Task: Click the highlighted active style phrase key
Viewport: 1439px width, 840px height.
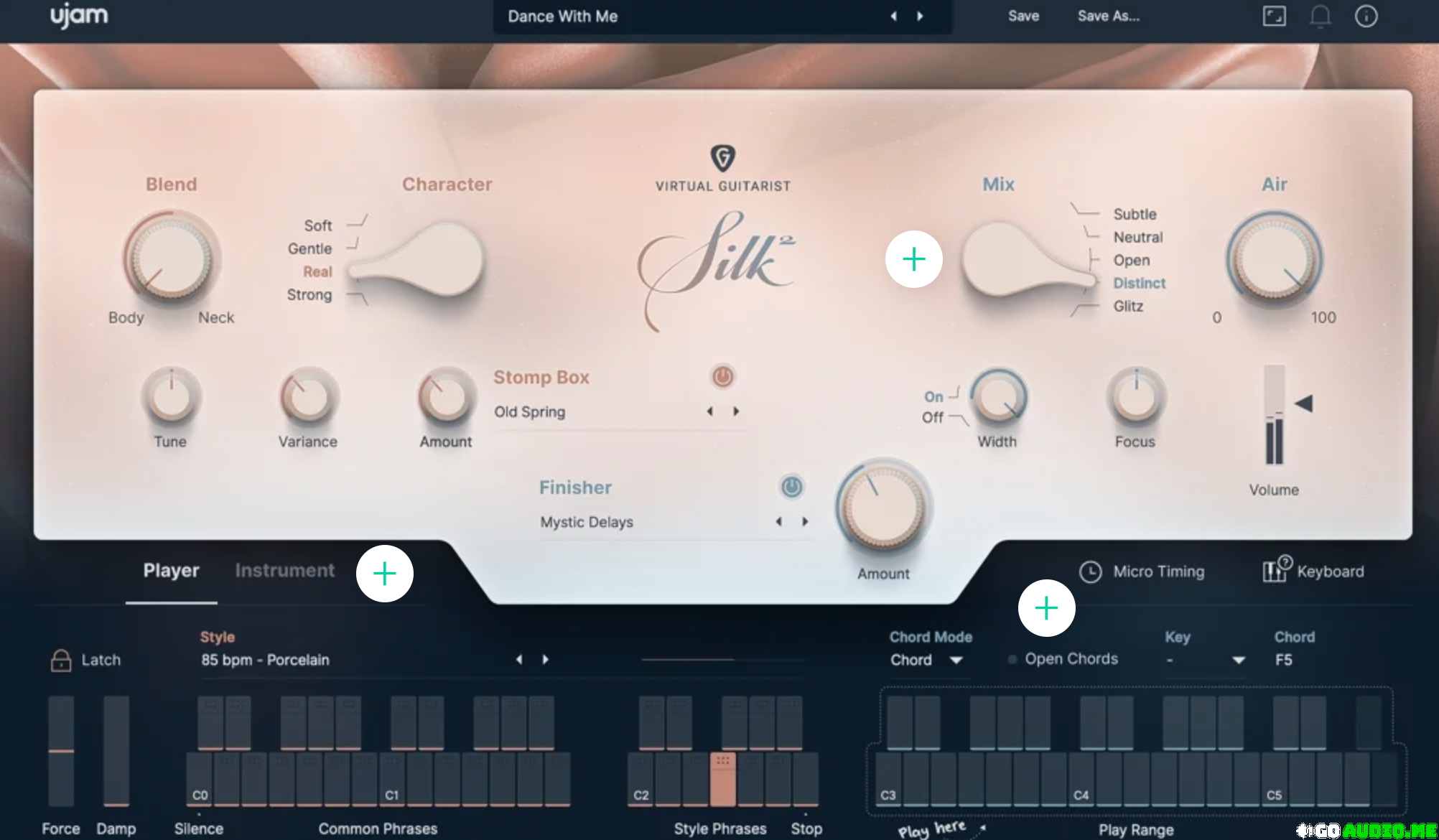Action: [x=723, y=779]
